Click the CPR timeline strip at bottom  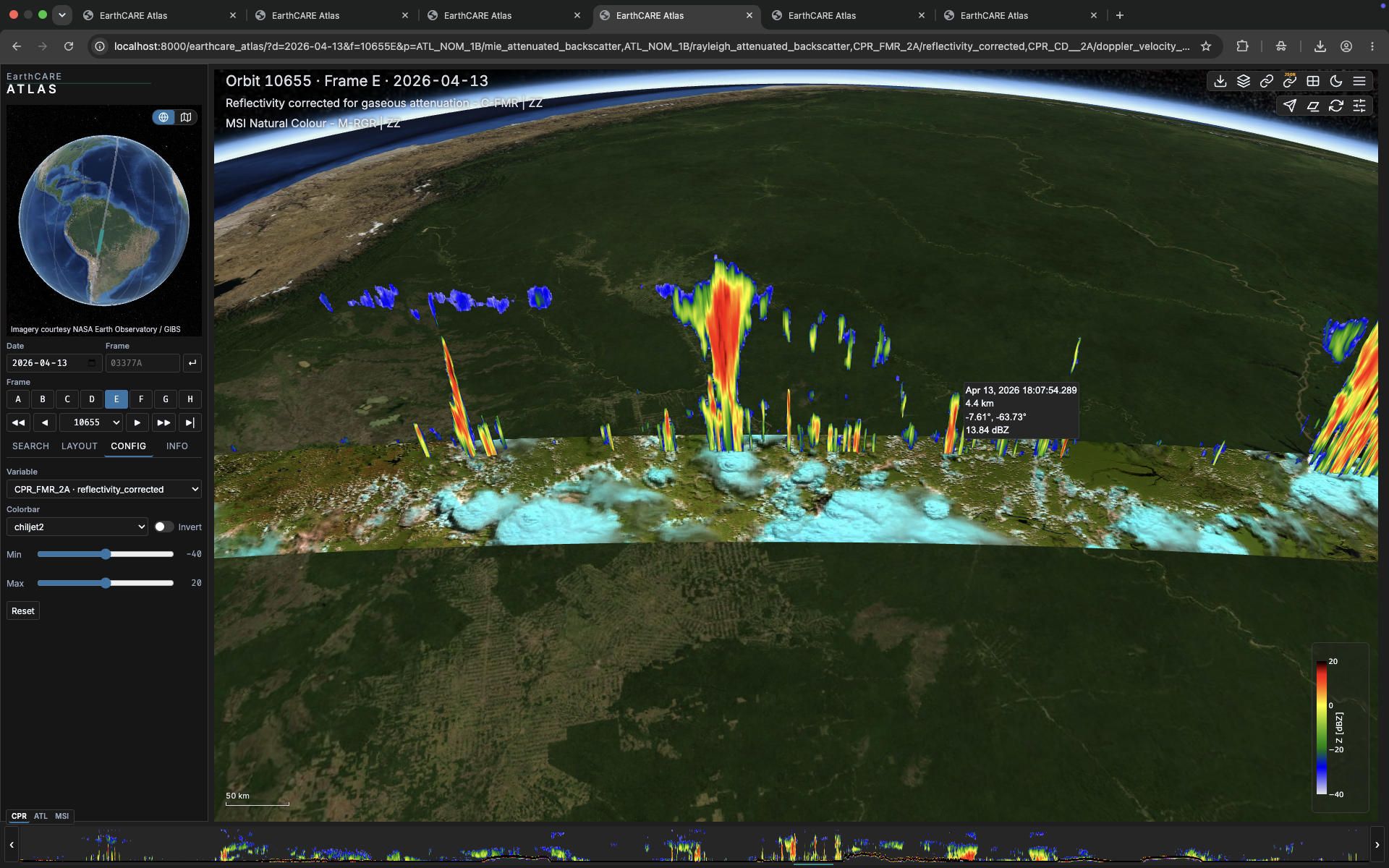tap(694, 845)
